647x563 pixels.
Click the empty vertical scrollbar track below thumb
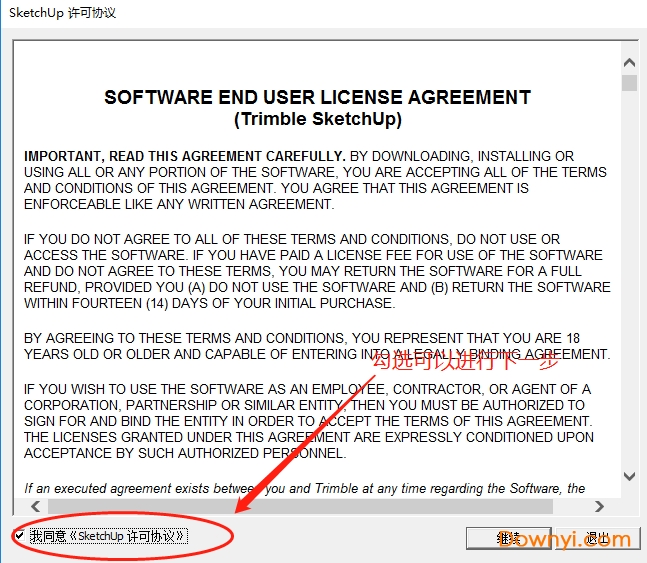pyautogui.click(x=629, y=300)
